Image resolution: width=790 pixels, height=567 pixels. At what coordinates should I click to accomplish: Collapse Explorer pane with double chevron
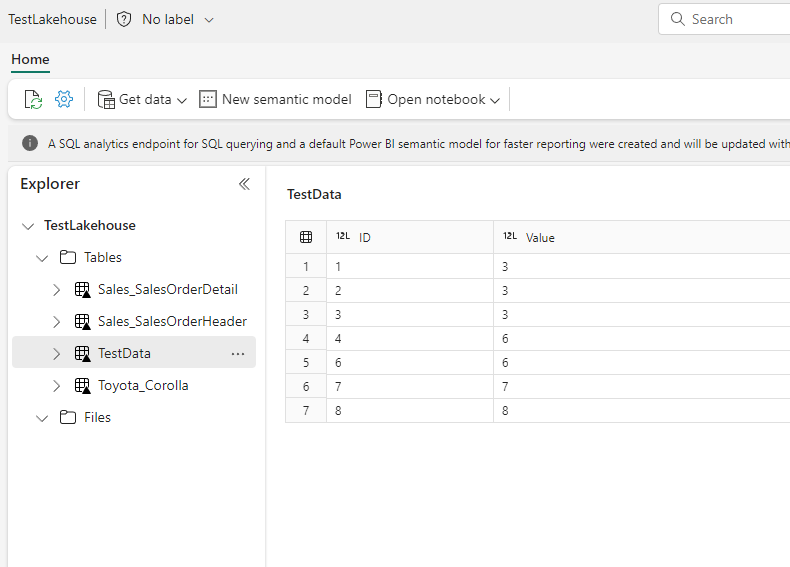tap(244, 184)
